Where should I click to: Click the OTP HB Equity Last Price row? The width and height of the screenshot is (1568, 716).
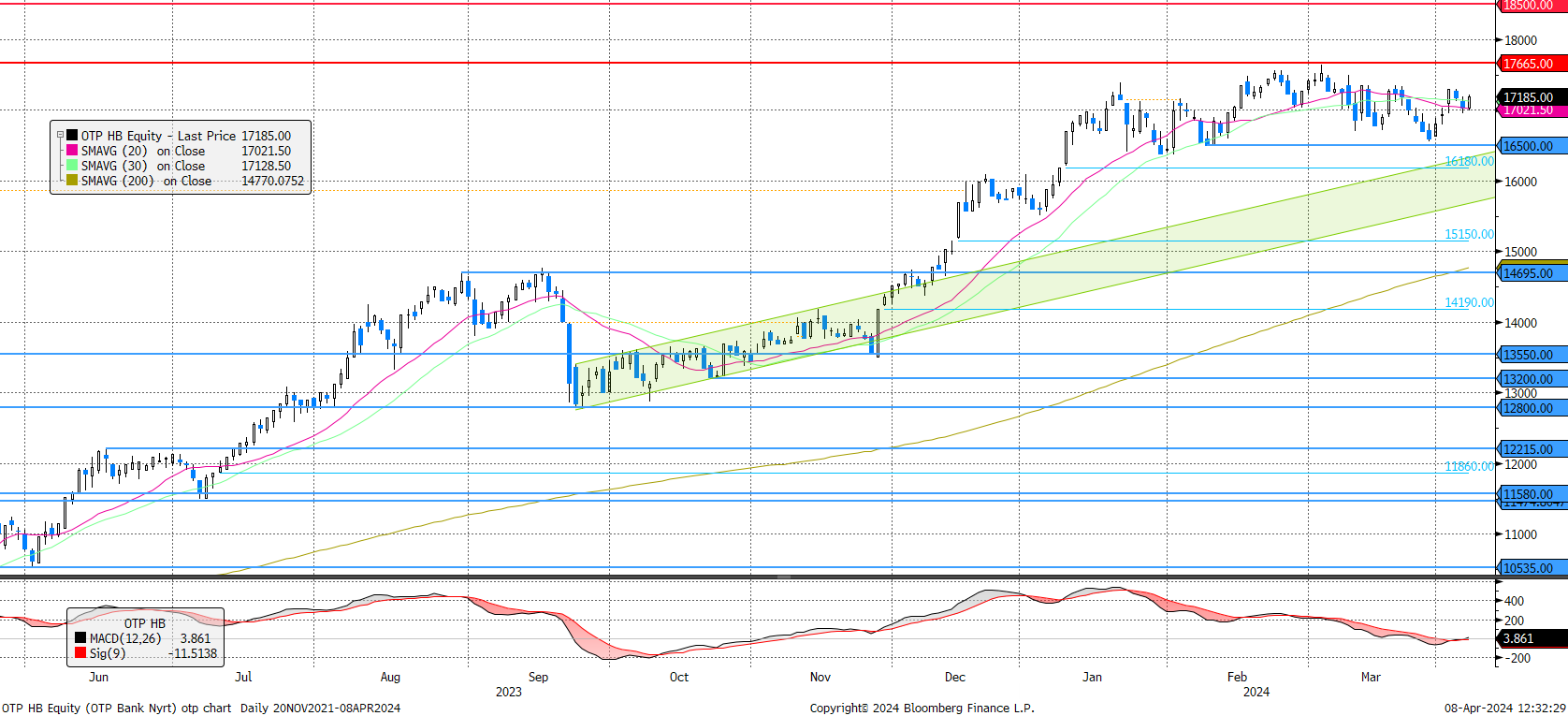tap(179, 136)
